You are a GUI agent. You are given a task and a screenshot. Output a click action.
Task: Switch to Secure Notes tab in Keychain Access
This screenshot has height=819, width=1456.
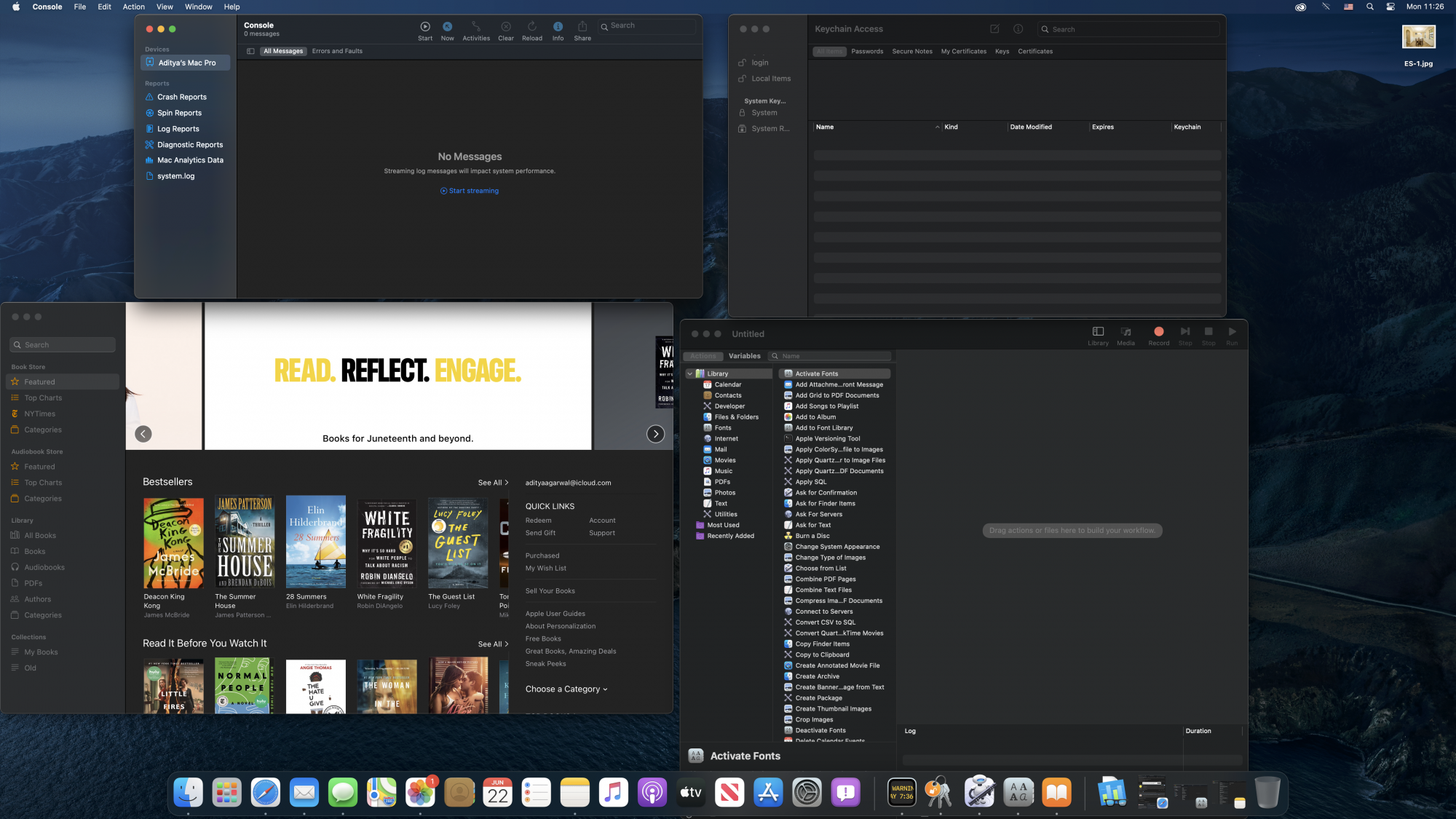click(912, 52)
